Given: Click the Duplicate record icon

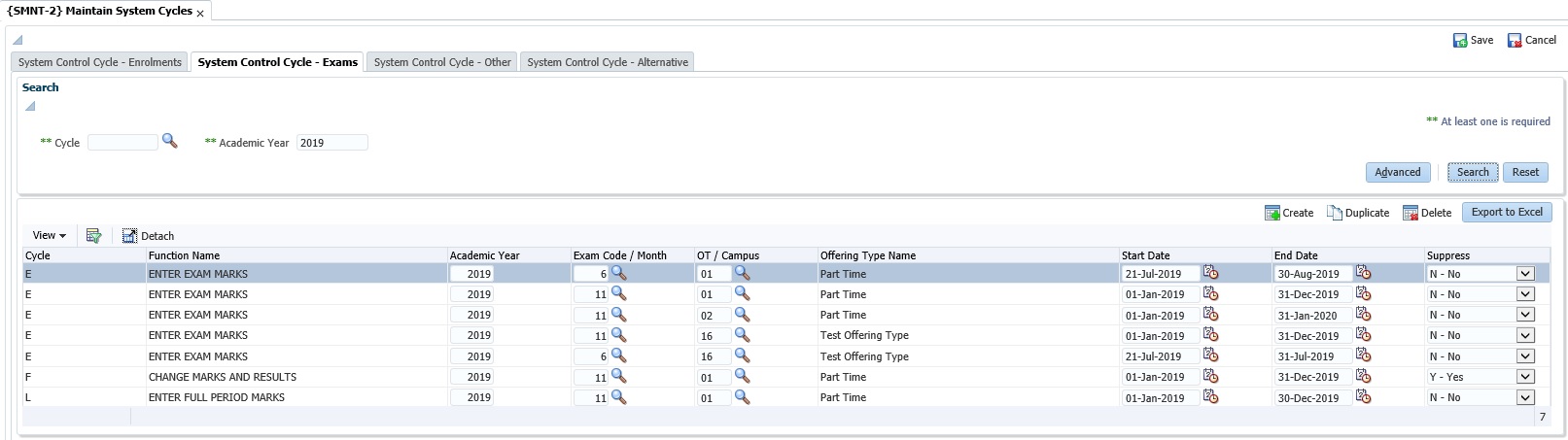Looking at the screenshot, I should tap(1335, 213).
